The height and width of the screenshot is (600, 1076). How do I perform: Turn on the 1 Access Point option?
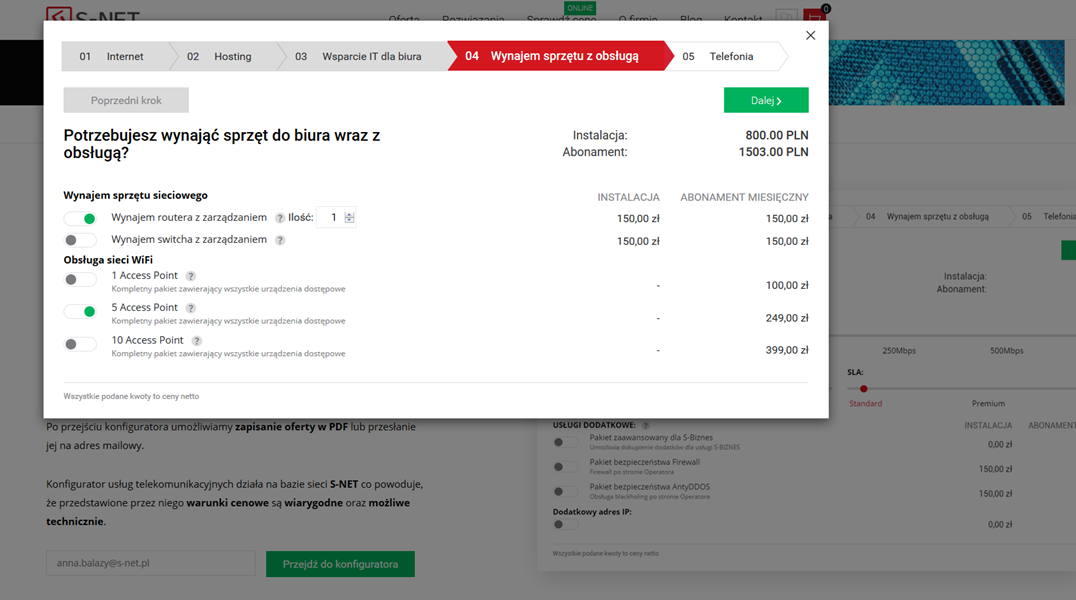[x=80, y=279]
